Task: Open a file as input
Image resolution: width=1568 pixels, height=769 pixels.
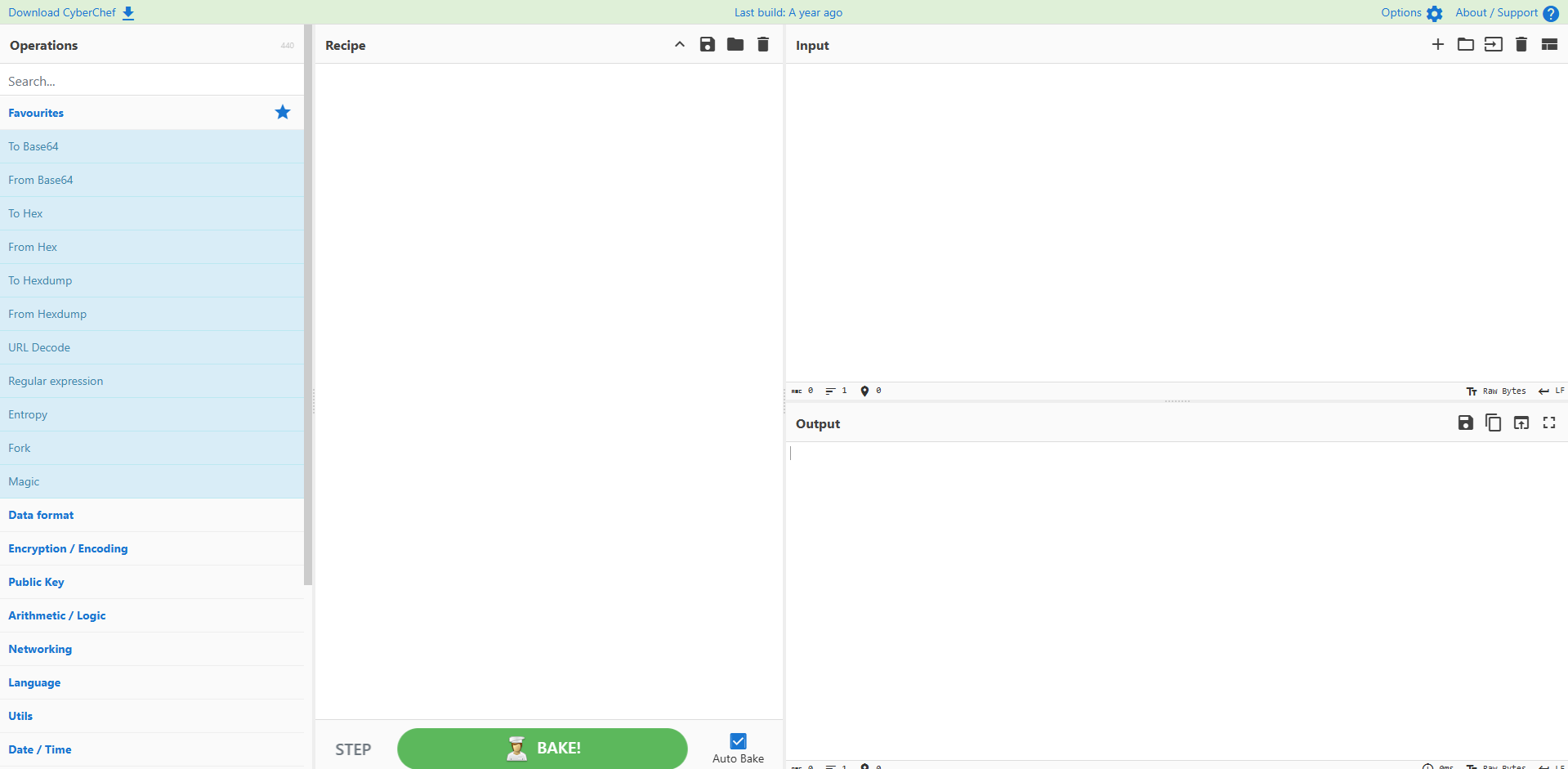Action: tap(1466, 44)
